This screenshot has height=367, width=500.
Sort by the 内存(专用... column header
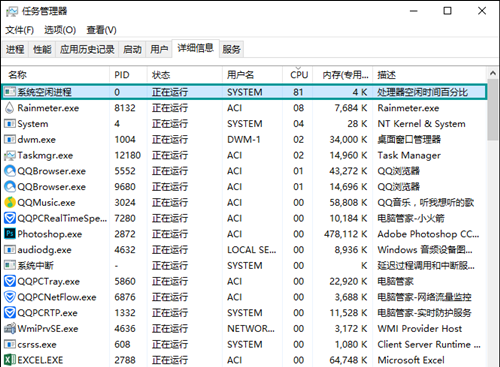343,75
